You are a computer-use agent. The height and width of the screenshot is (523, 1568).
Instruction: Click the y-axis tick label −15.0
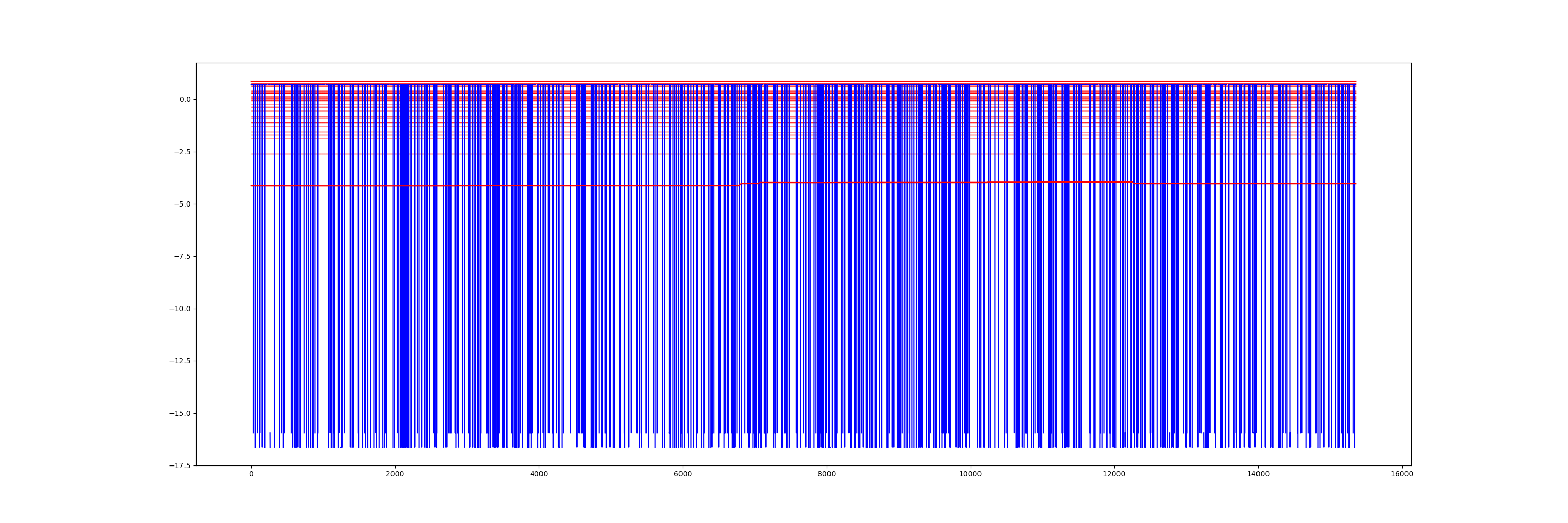point(180,413)
